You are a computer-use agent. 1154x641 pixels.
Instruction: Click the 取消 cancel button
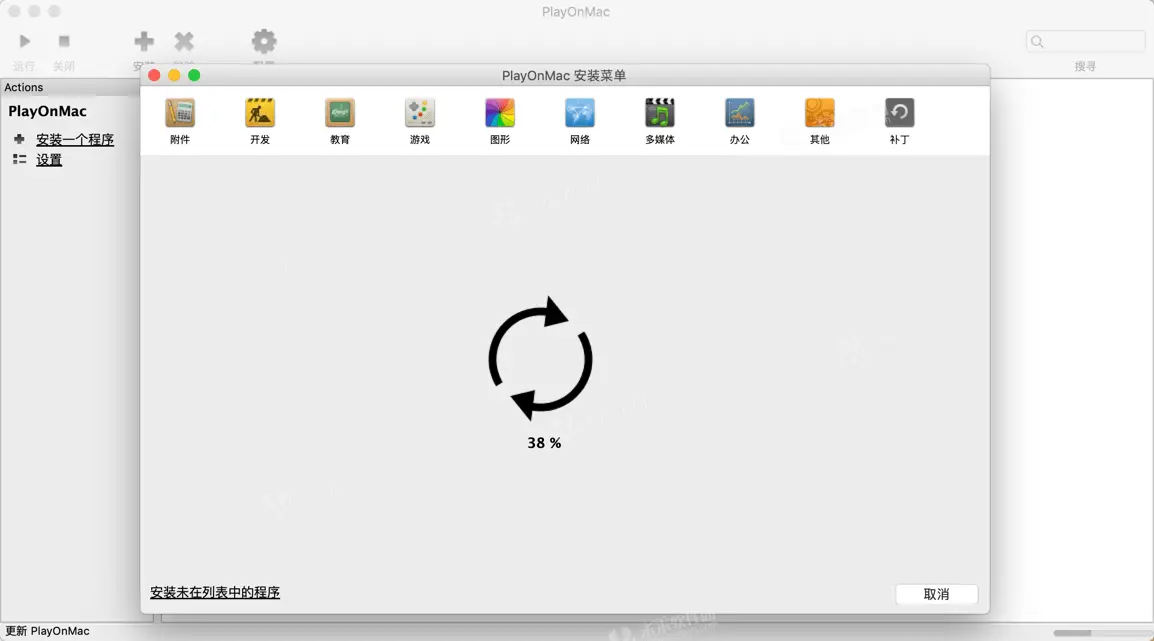click(x=936, y=594)
